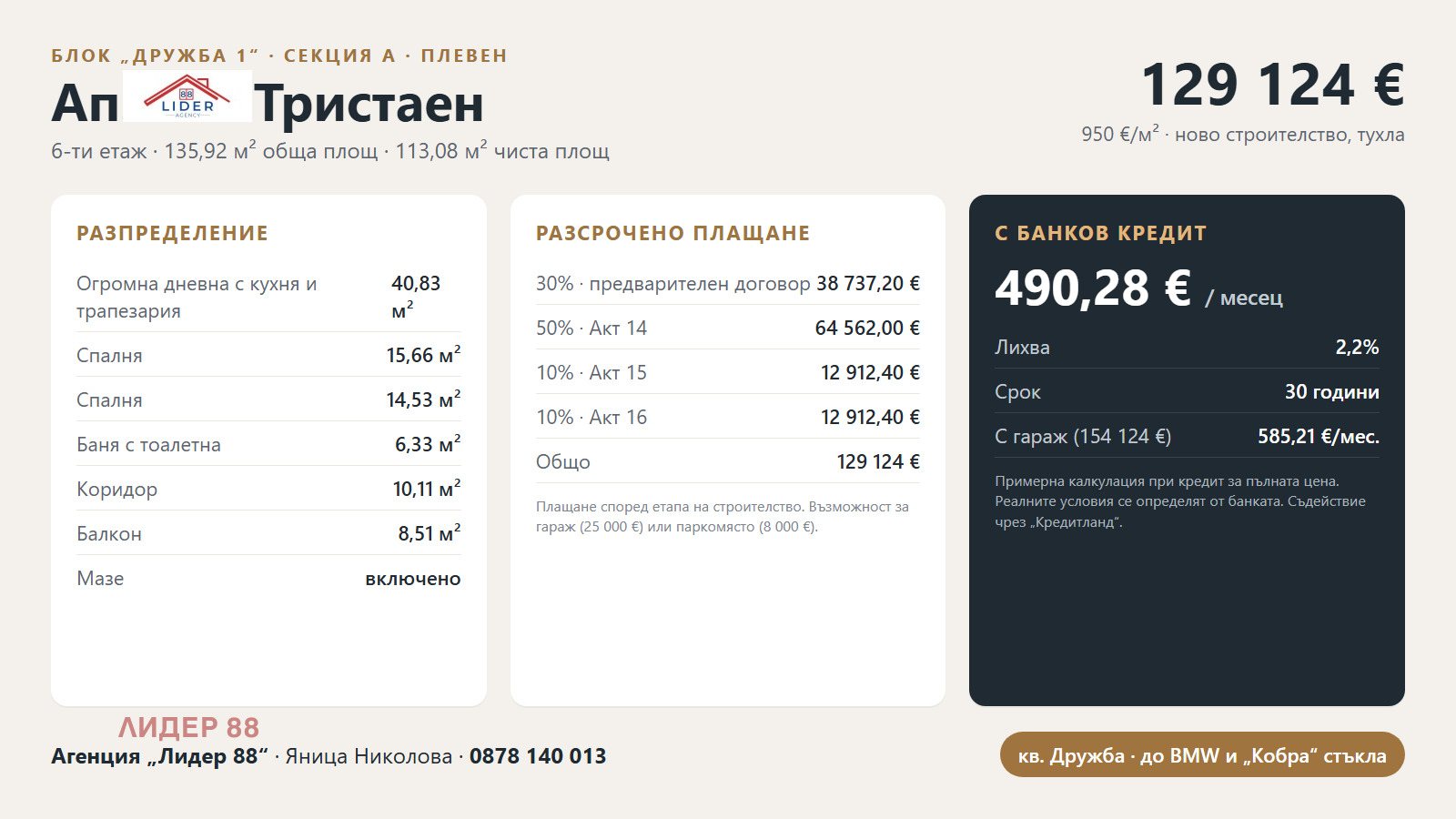The height and width of the screenshot is (819, 1456).
Task: Click the first Спалня area 15,66 м²
Action: (423, 354)
